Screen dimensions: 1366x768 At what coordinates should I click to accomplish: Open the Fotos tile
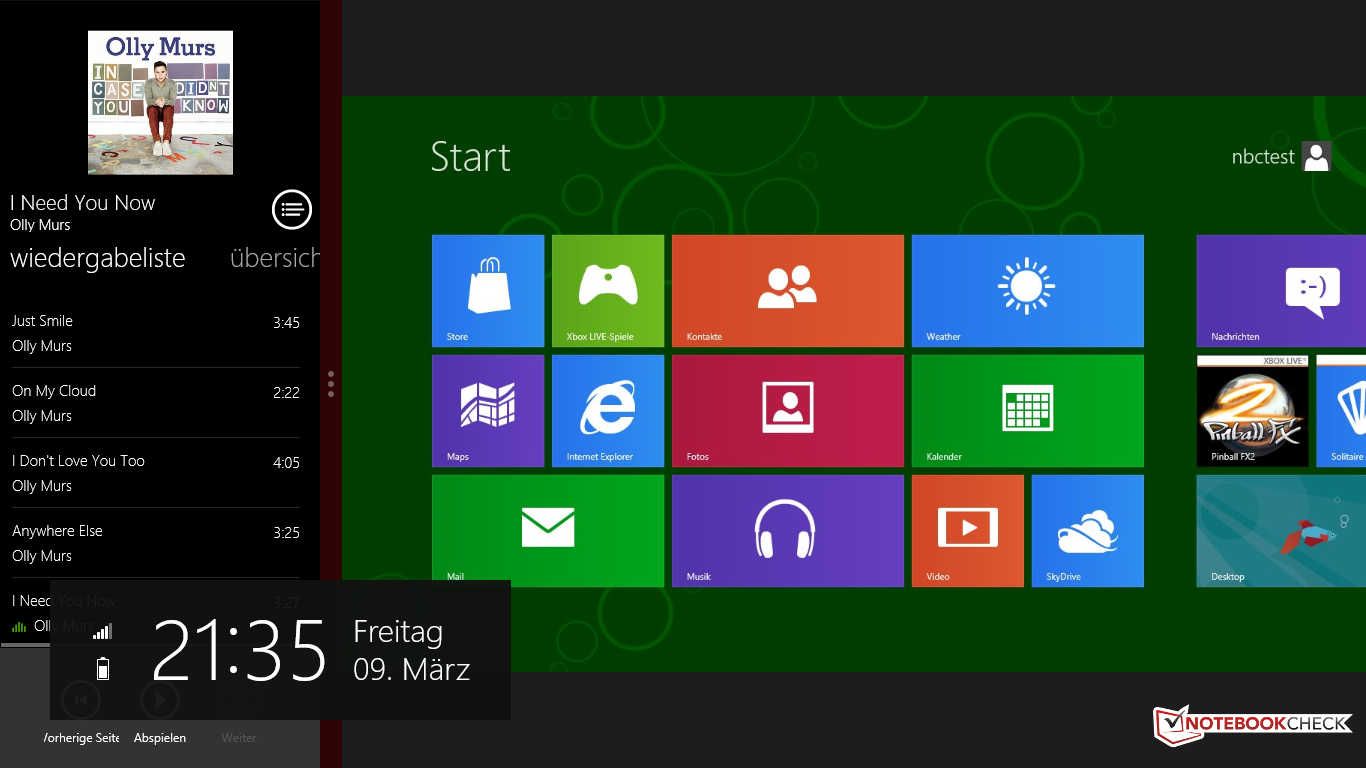point(788,411)
